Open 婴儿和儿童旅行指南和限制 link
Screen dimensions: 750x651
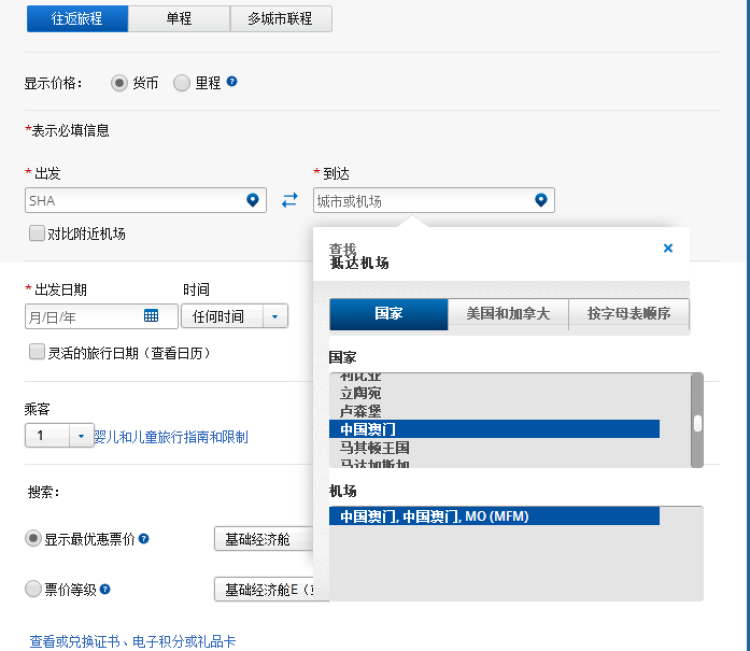(171, 437)
